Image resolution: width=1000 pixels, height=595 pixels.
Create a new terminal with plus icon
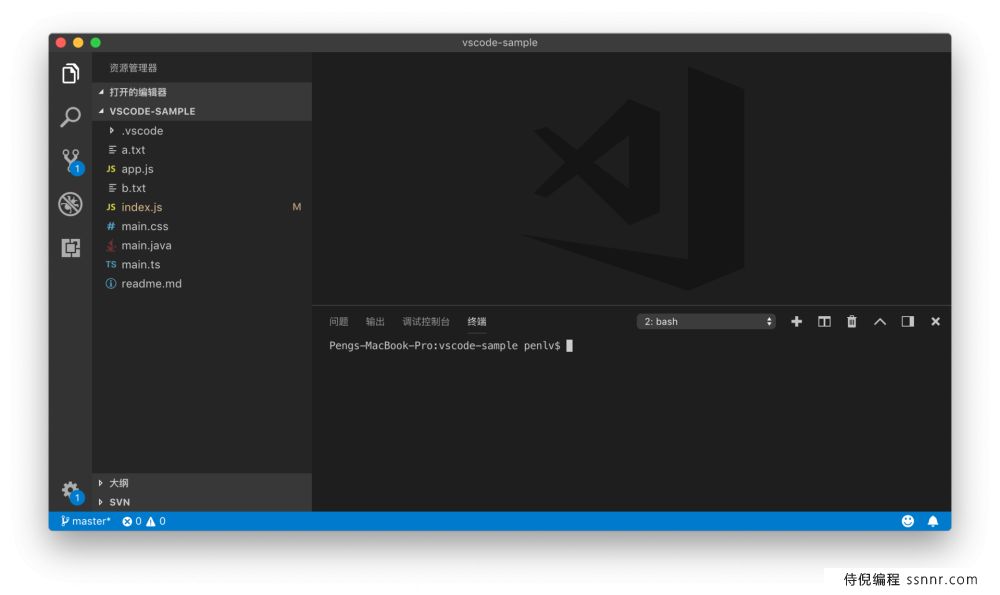coord(797,321)
